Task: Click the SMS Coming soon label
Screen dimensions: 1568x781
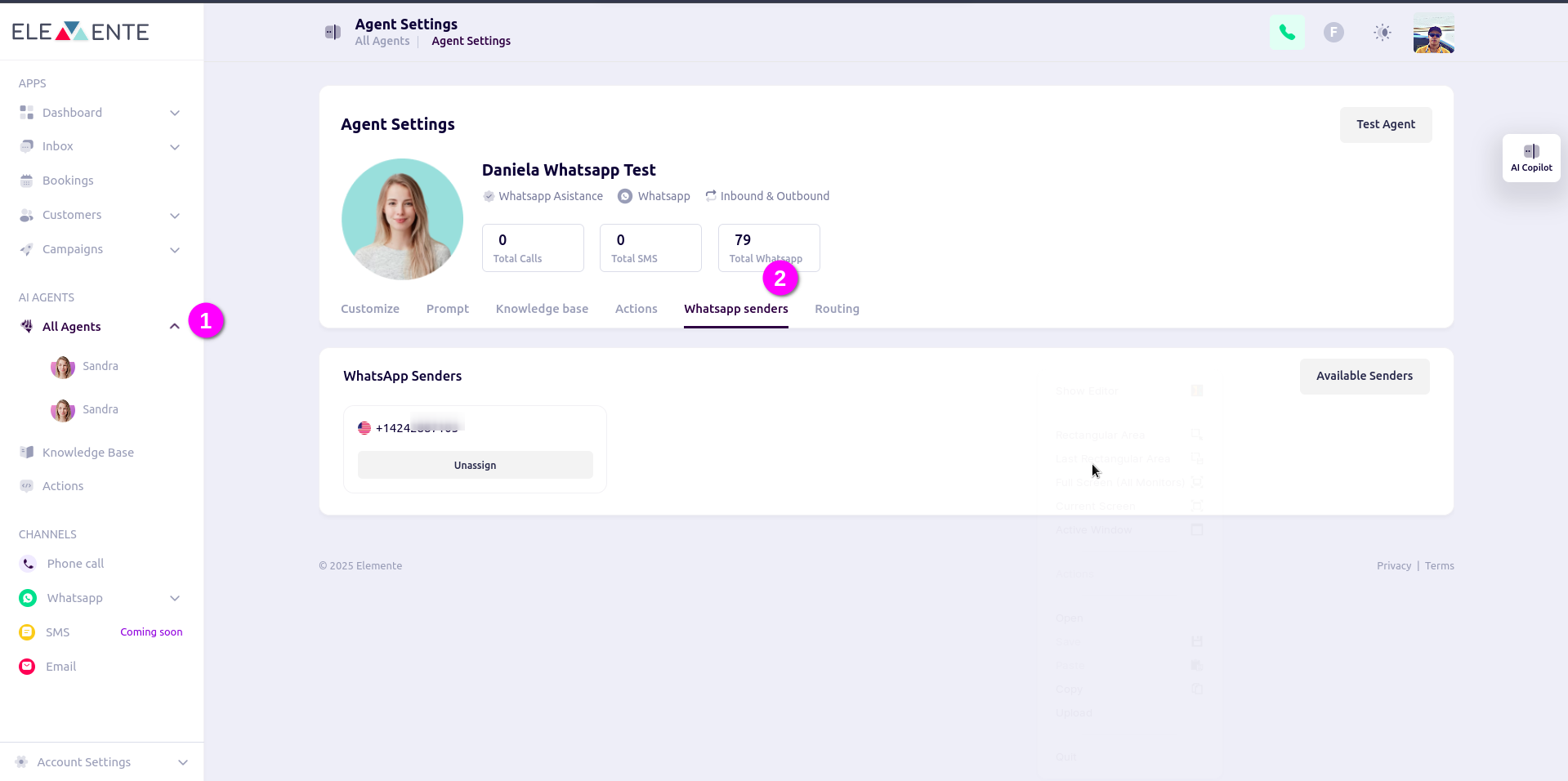Action: [x=151, y=632]
